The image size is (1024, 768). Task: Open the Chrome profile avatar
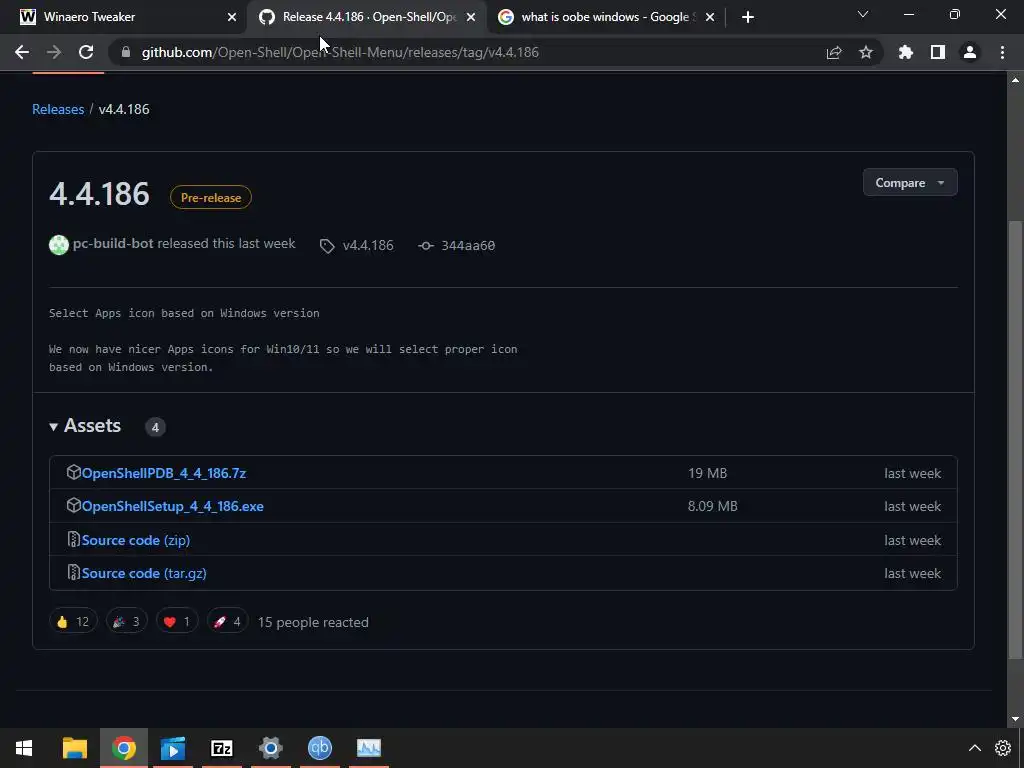(970, 52)
